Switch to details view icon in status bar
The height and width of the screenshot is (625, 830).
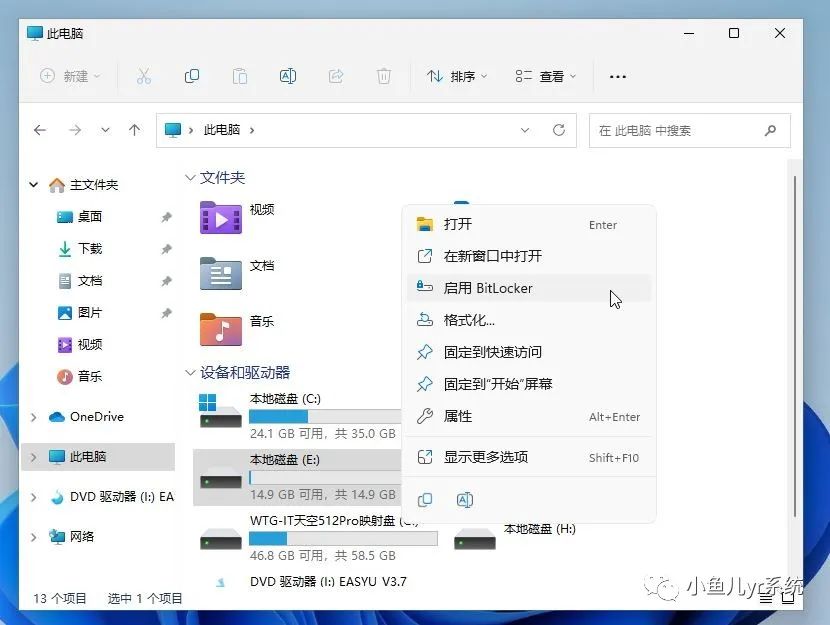pyautogui.click(x=765, y=598)
